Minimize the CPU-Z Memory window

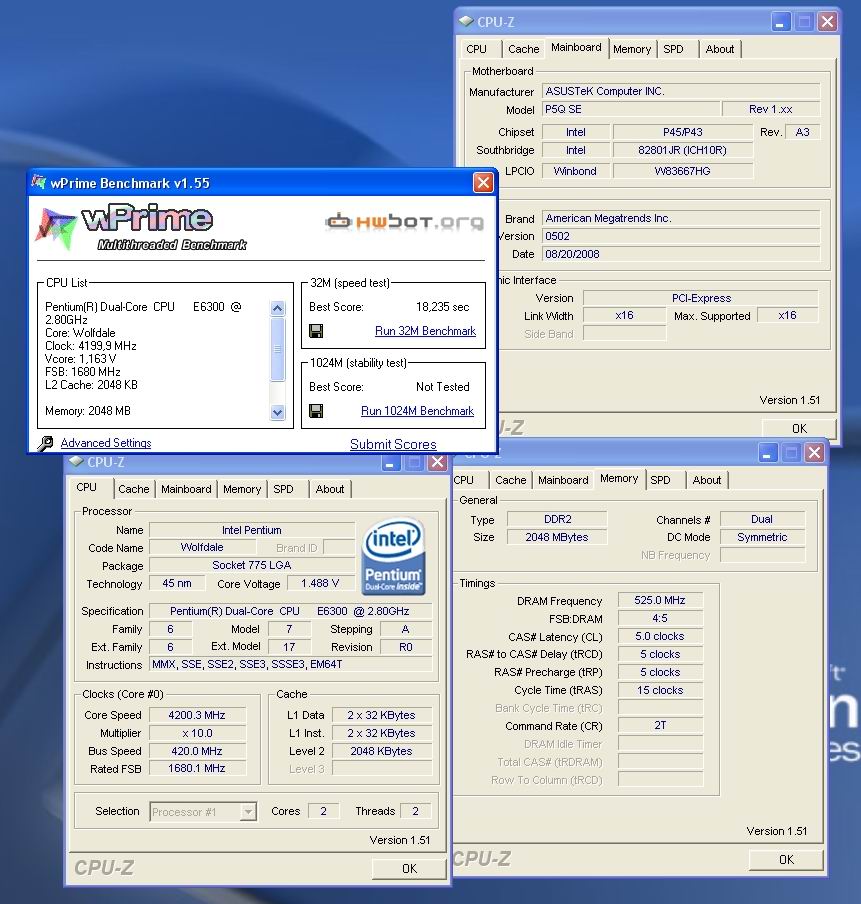click(x=768, y=453)
